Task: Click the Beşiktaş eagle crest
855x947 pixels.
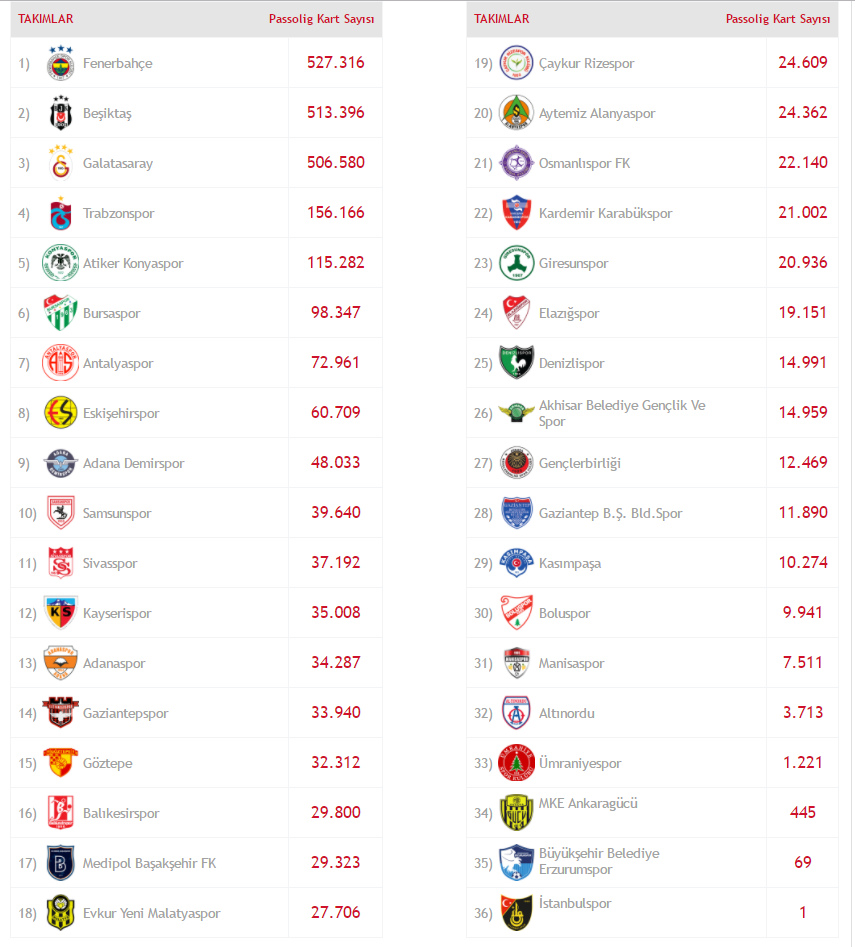Action: tap(60, 113)
